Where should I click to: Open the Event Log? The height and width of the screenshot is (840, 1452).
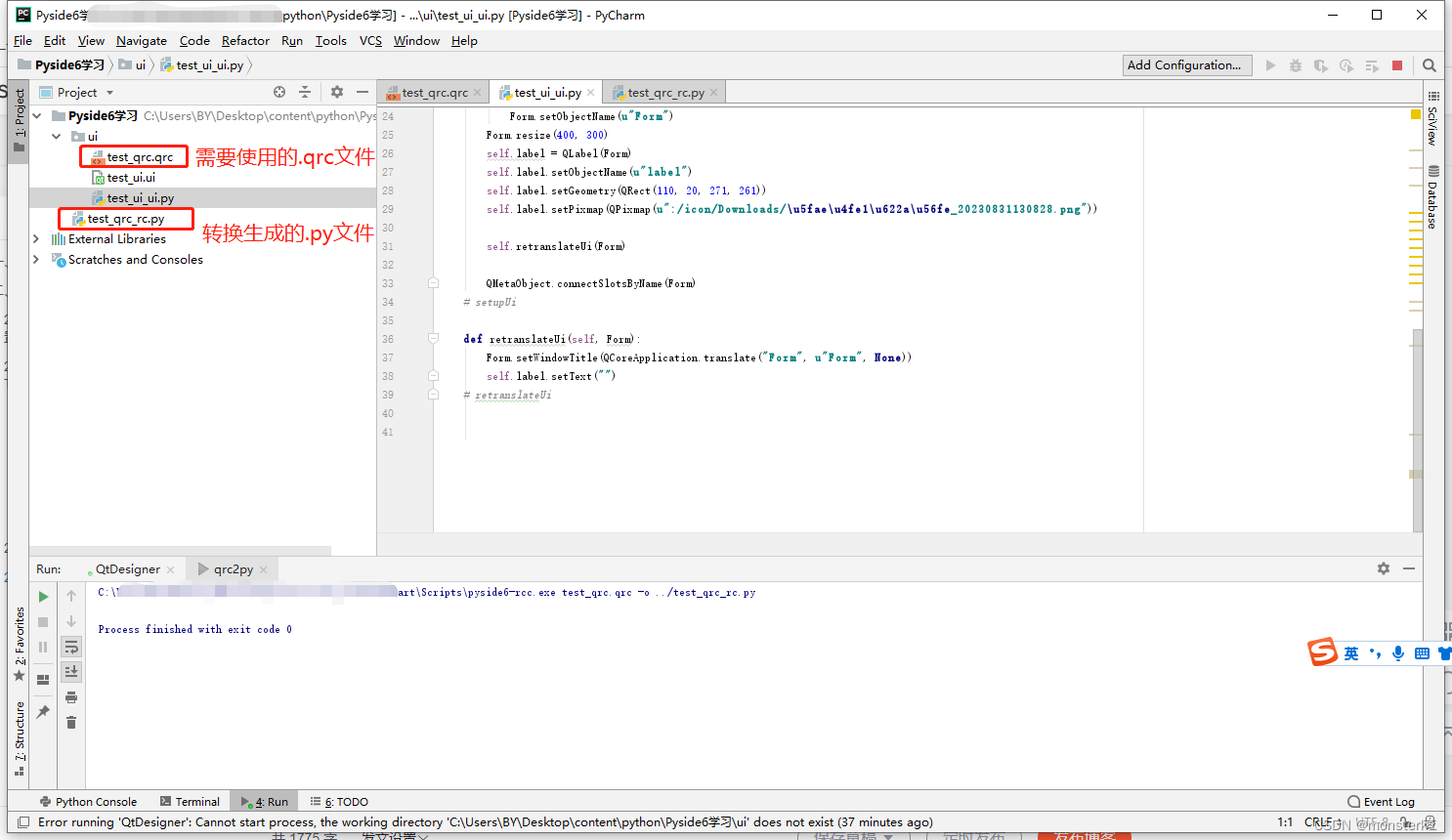pyautogui.click(x=1381, y=802)
